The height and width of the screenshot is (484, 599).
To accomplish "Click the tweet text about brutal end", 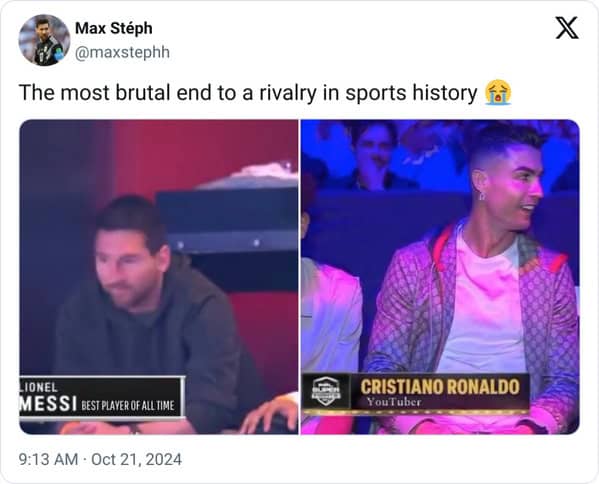I will coord(248,92).
